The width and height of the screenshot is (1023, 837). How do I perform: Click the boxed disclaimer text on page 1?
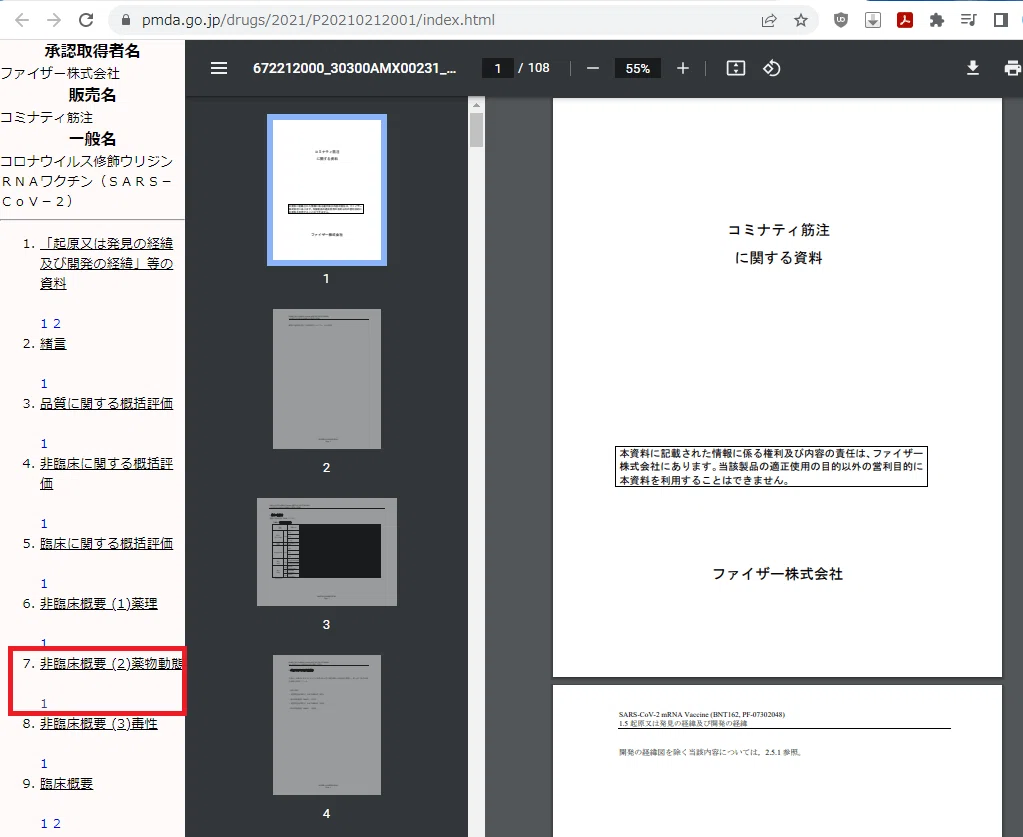(771, 466)
